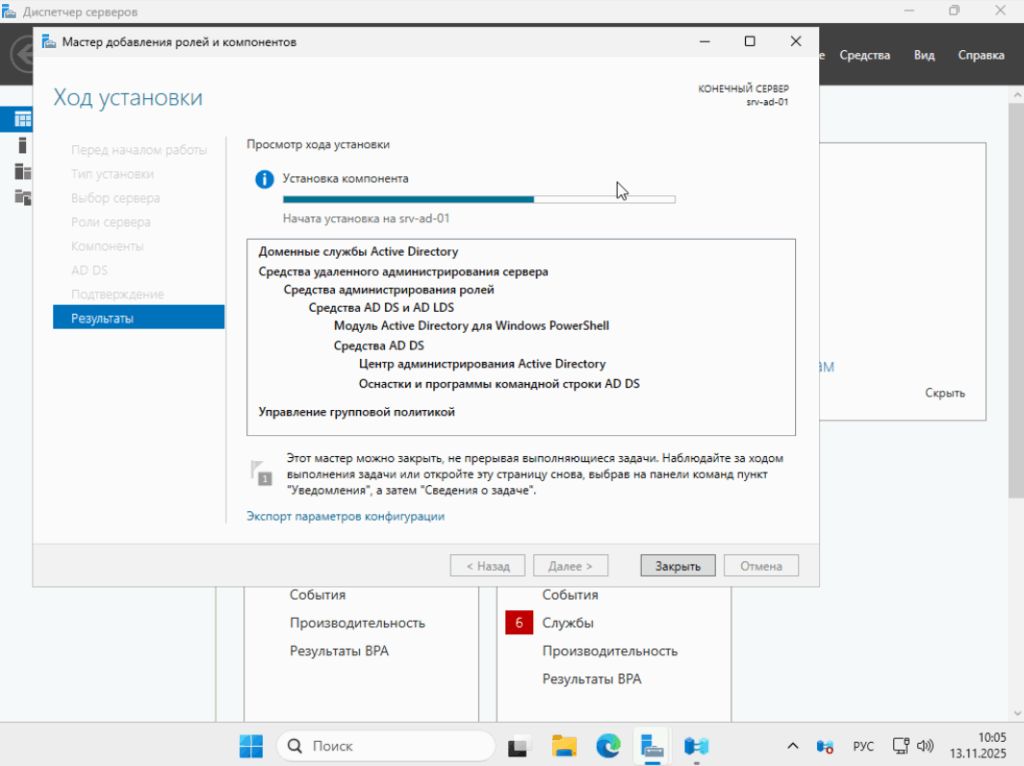Screen dimensions: 1024x766
Task: Click the tray icon left of РУС
Action: (x=825, y=746)
